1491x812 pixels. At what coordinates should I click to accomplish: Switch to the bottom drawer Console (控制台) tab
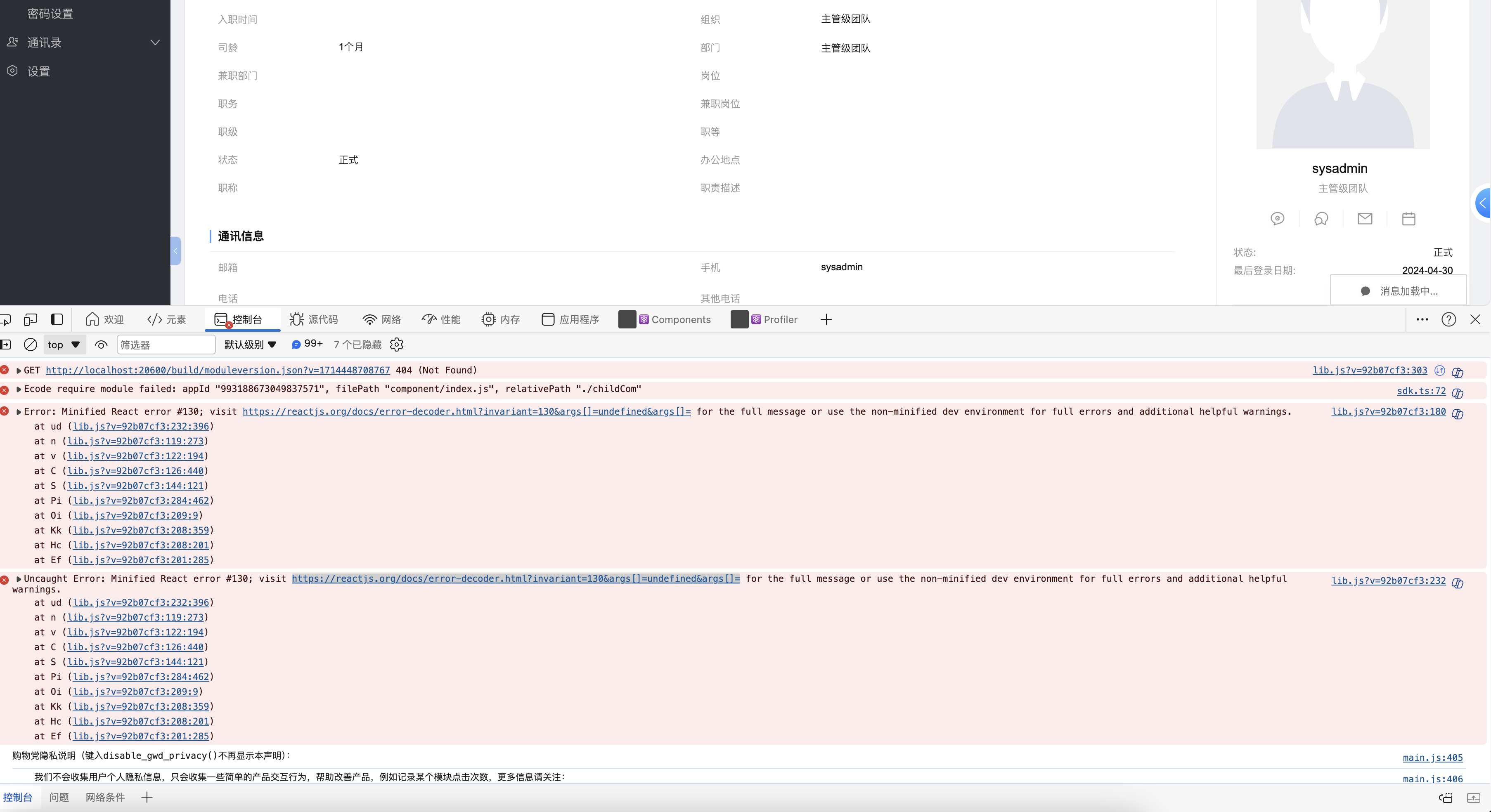pos(18,798)
